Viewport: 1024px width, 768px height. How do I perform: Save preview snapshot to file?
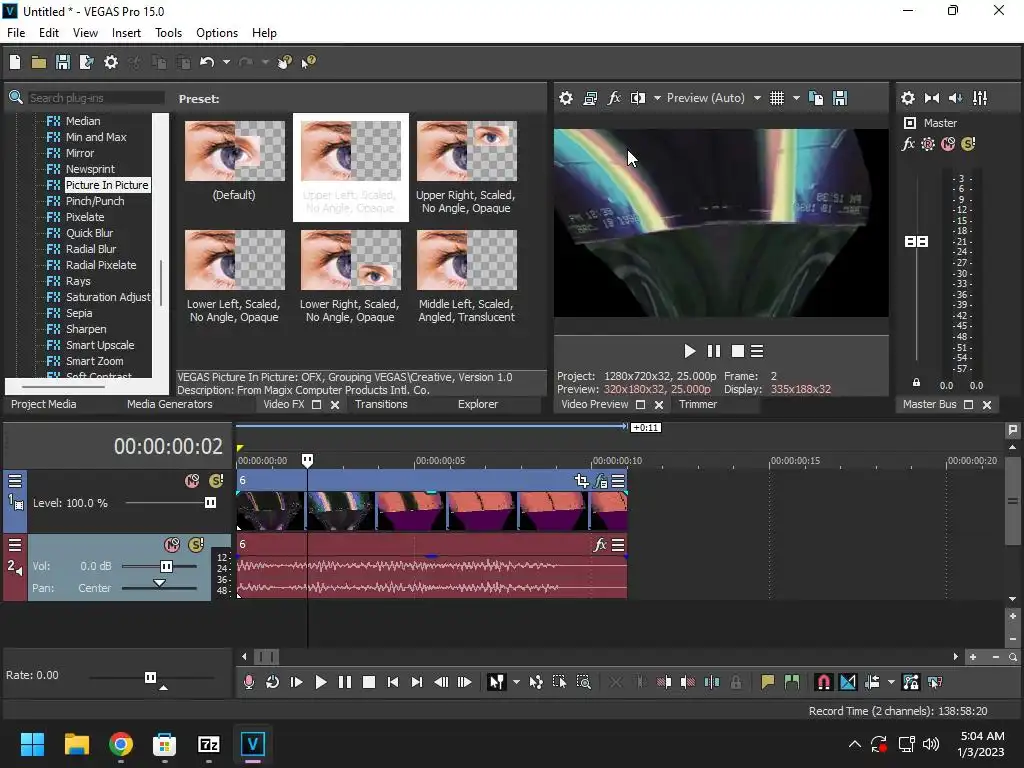pyautogui.click(x=840, y=98)
